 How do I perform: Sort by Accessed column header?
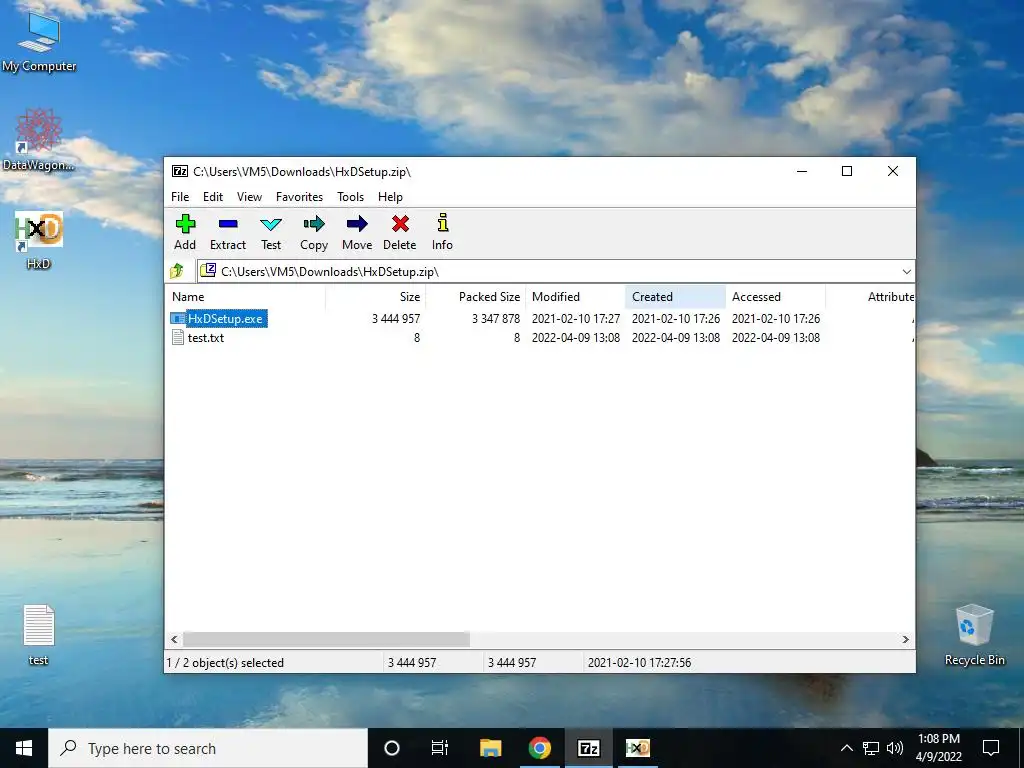[775, 296]
